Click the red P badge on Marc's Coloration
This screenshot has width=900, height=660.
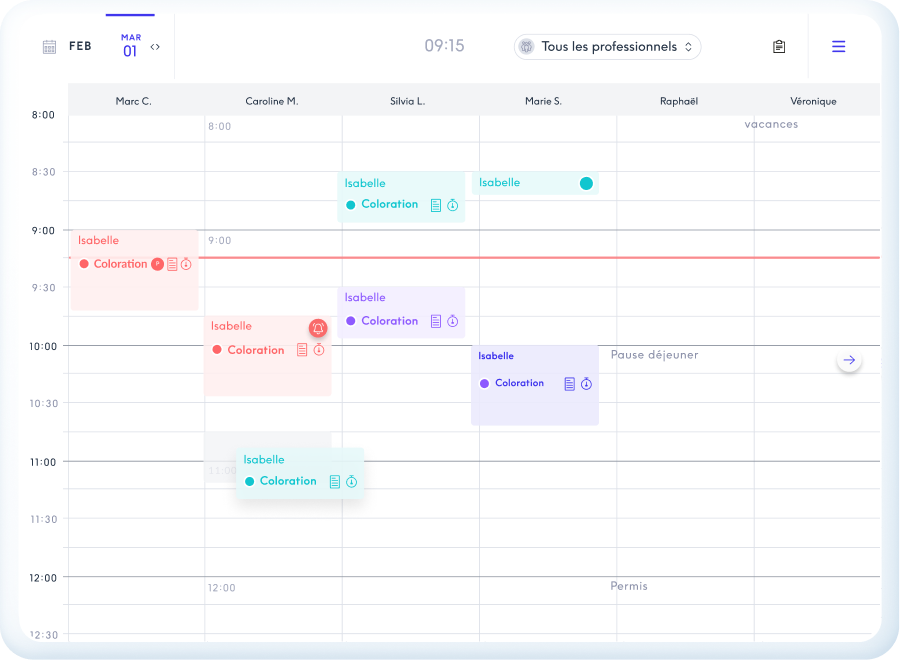(157, 264)
